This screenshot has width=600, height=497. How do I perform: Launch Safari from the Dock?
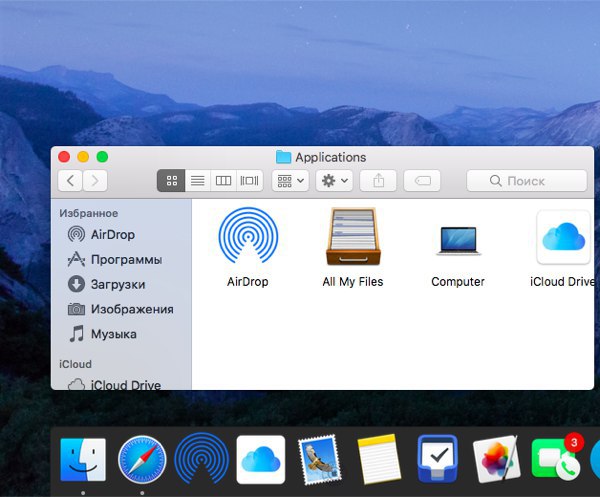[x=142, y=460]
